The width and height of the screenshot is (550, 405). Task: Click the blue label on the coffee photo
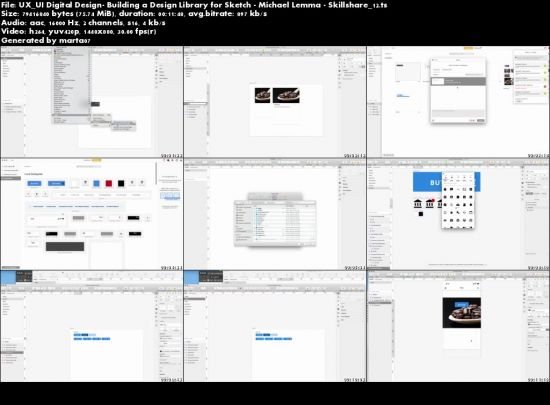click(x=461, y=304)
